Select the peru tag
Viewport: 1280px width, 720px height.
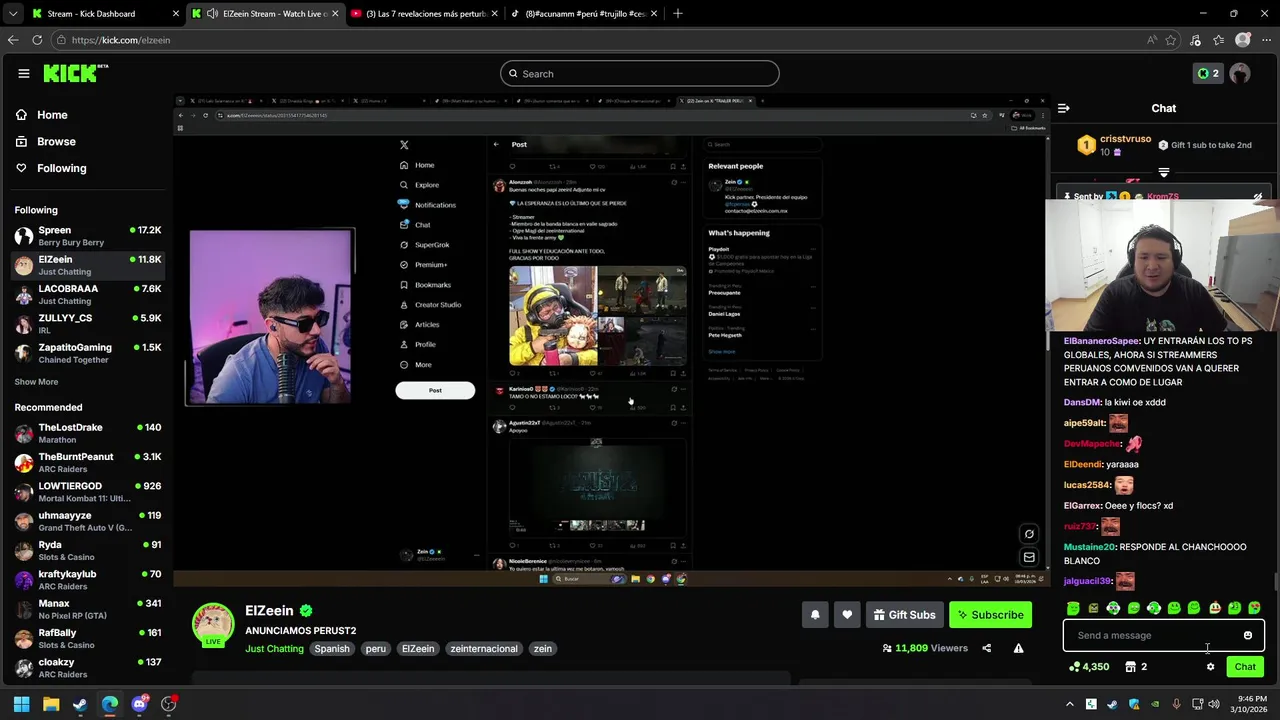(x=375, y=648)
